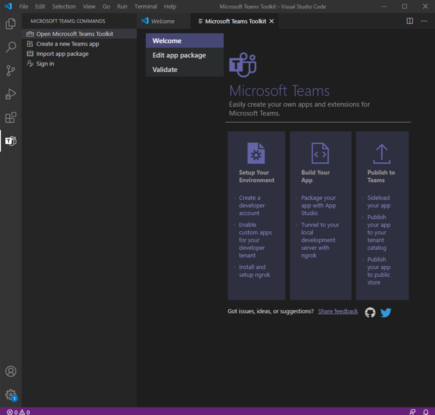Click the feedback icon in status bar
Viewport: 435px width, 415px height.
click(412, 412)
